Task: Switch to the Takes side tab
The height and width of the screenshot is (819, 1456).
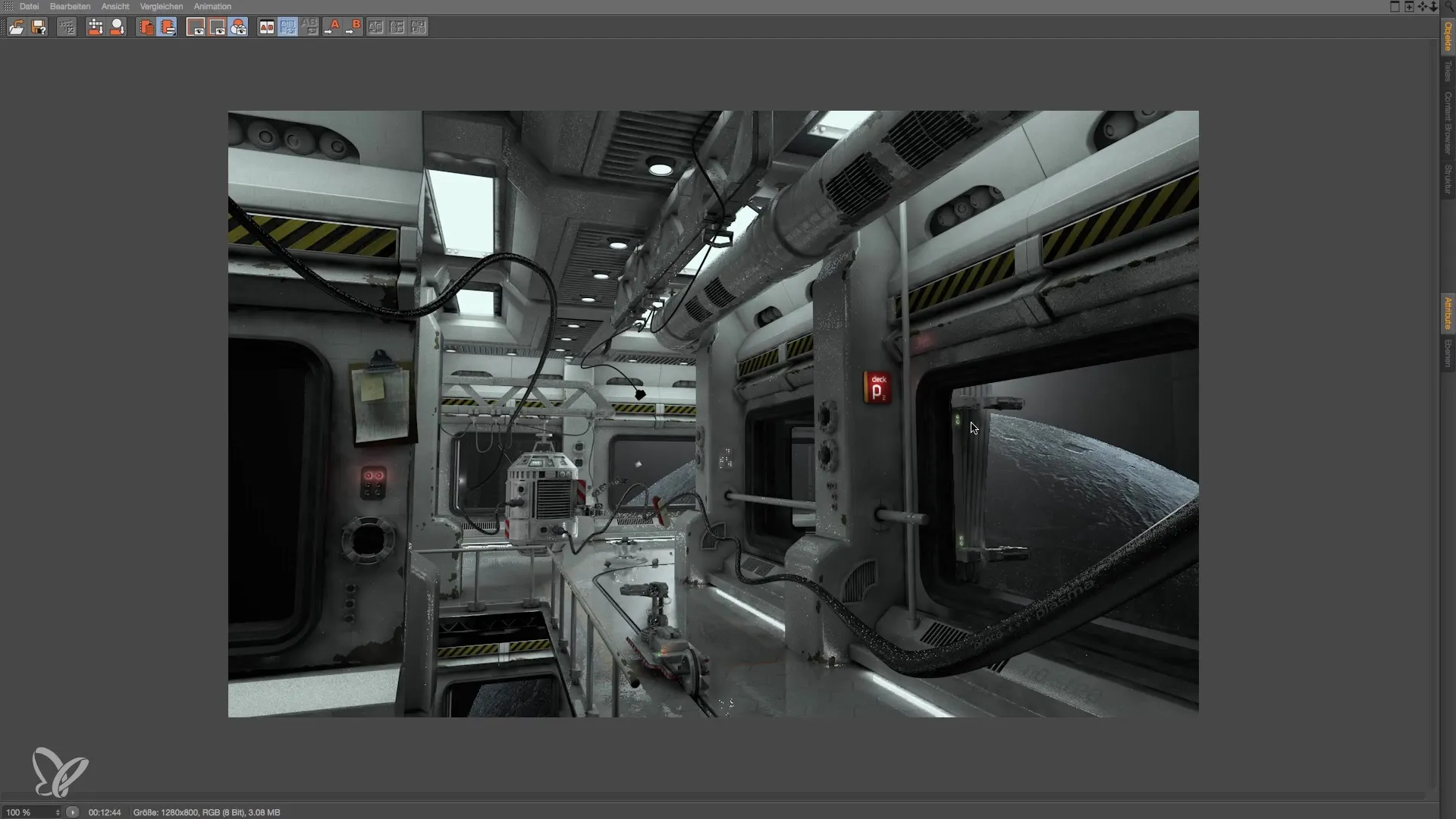Action: point(1448,71)
